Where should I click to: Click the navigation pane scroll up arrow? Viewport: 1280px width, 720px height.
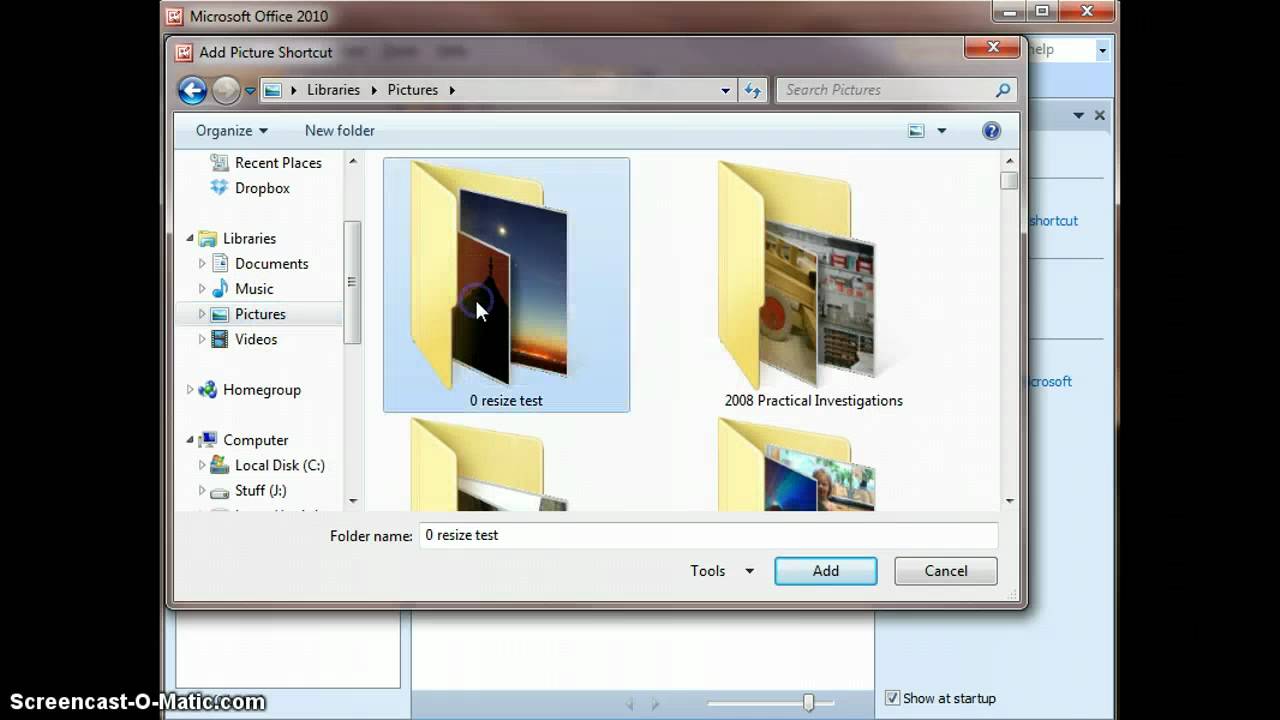click(x=352, y=161)
